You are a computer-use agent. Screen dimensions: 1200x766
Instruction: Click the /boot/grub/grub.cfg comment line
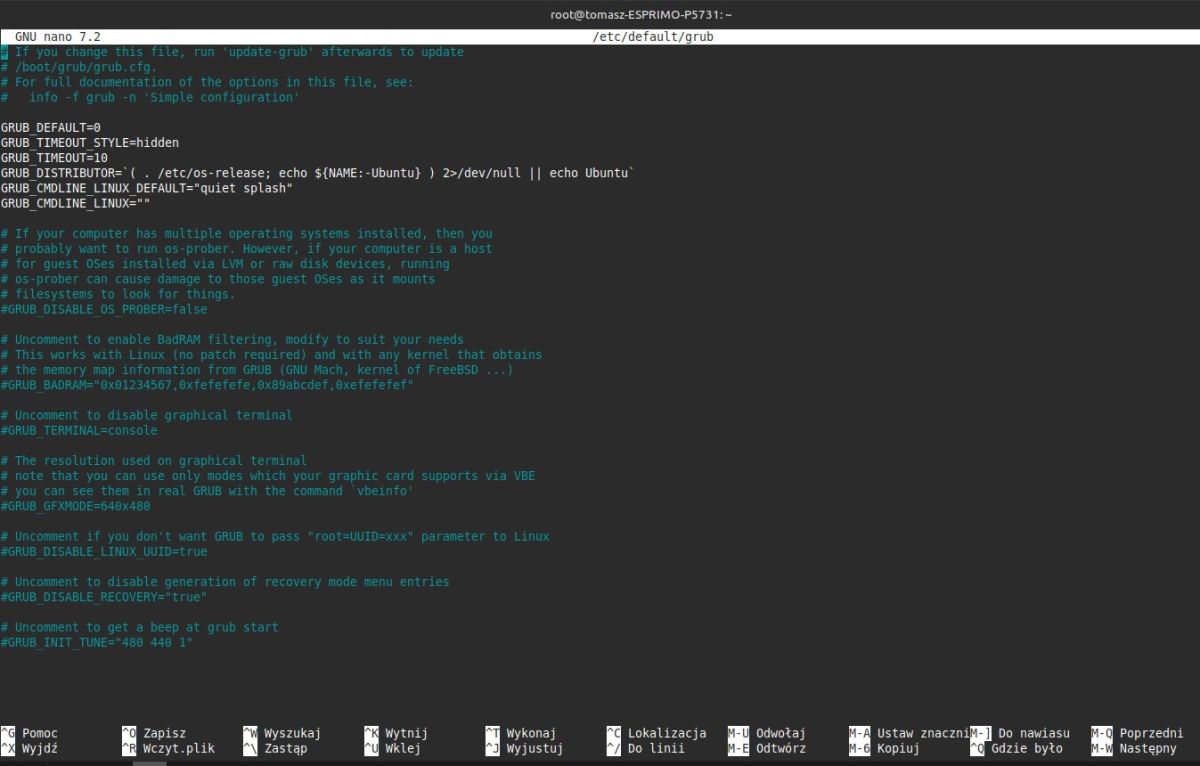click(x=79, y=67)
